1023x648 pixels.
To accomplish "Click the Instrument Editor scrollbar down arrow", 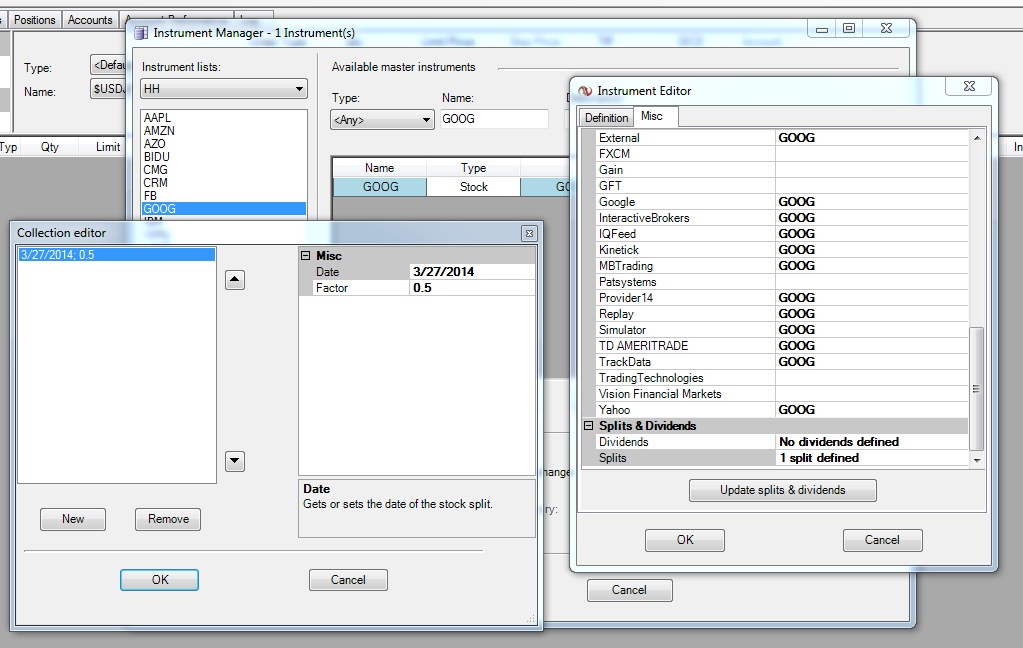I will coord(977,459).
